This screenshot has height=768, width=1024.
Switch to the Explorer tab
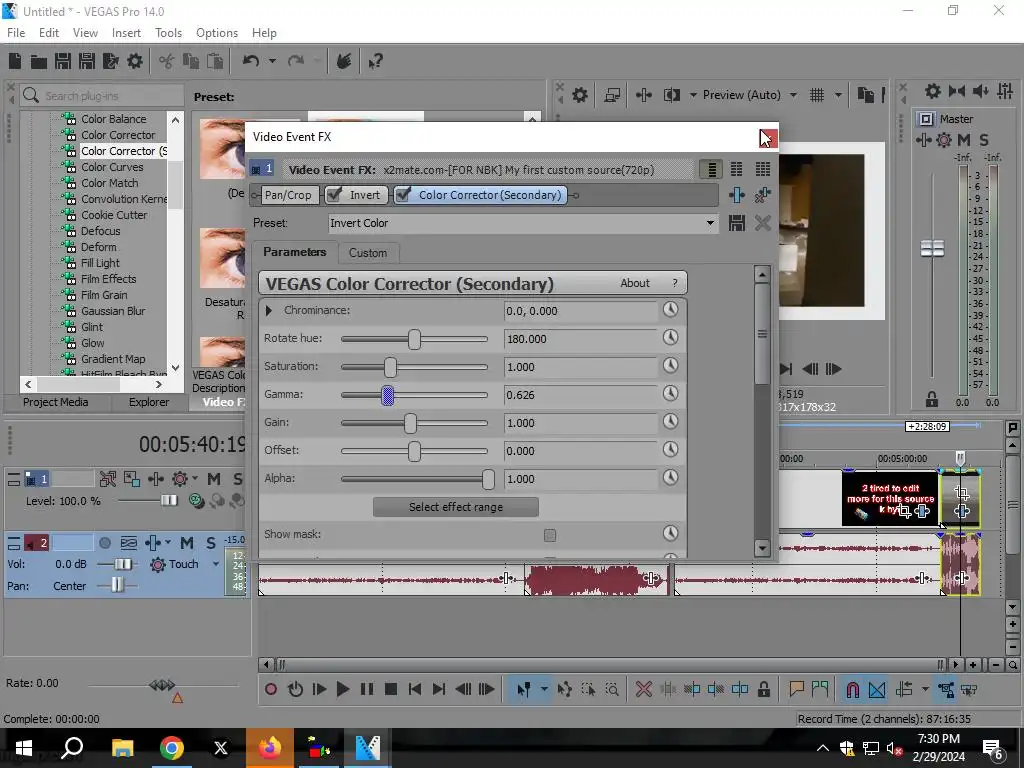point(149,402)
